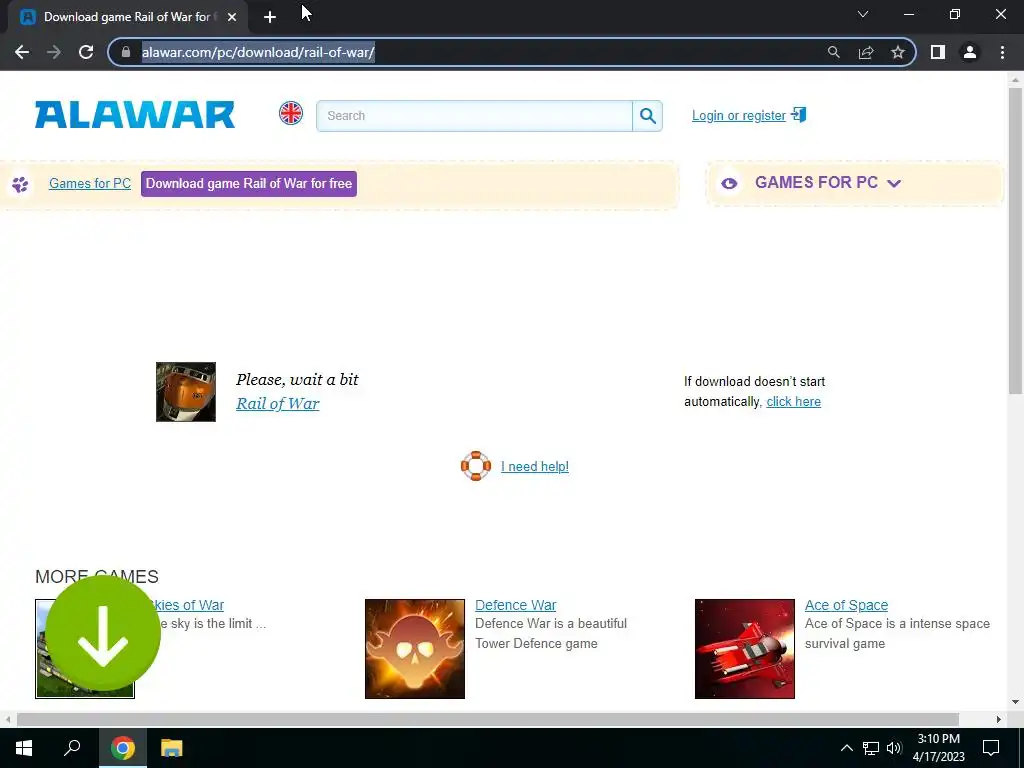1024x768 pixels.
Task: Open the Windows notification center
Action: tap(991, 748)
